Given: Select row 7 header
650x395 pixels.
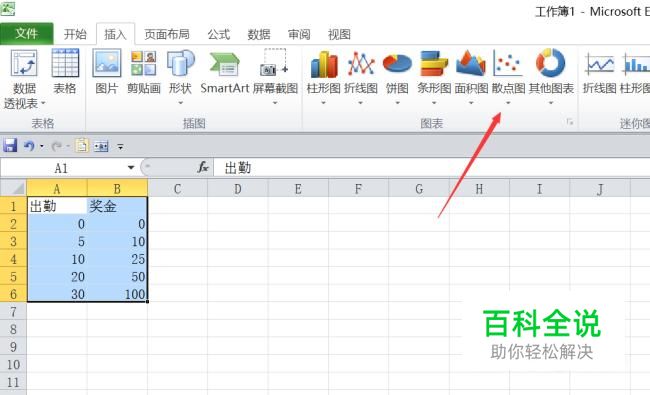Looking at the screenshot, I should [x=13, y=311].
